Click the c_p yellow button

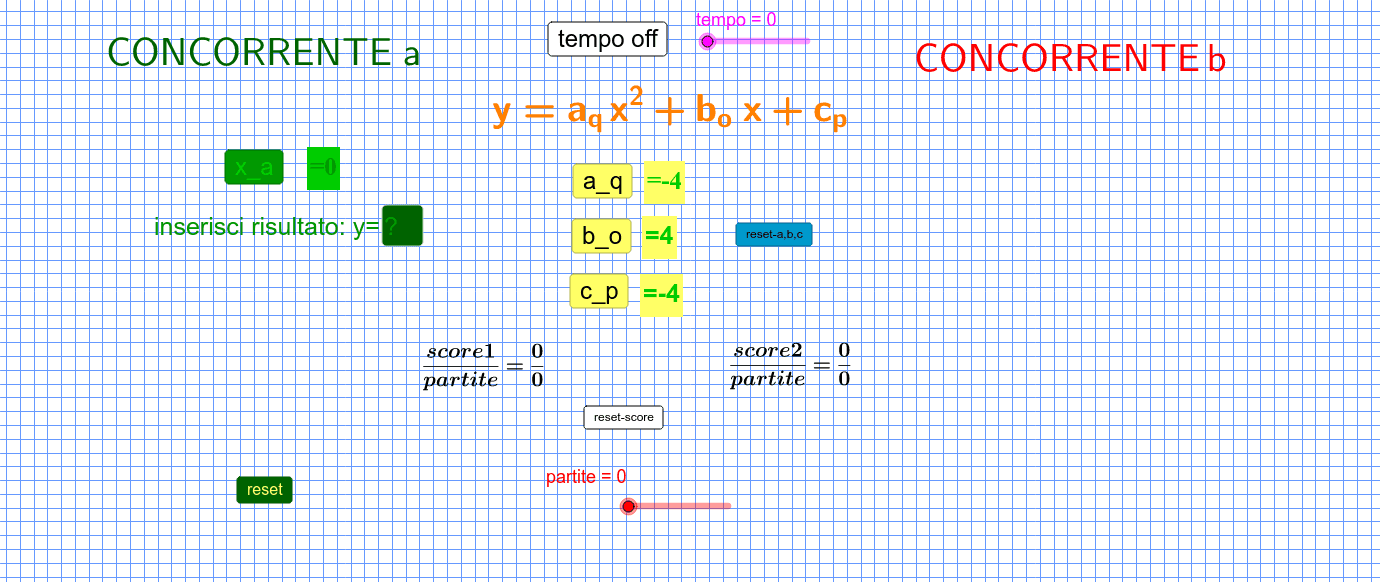click(x=599, y=291)
